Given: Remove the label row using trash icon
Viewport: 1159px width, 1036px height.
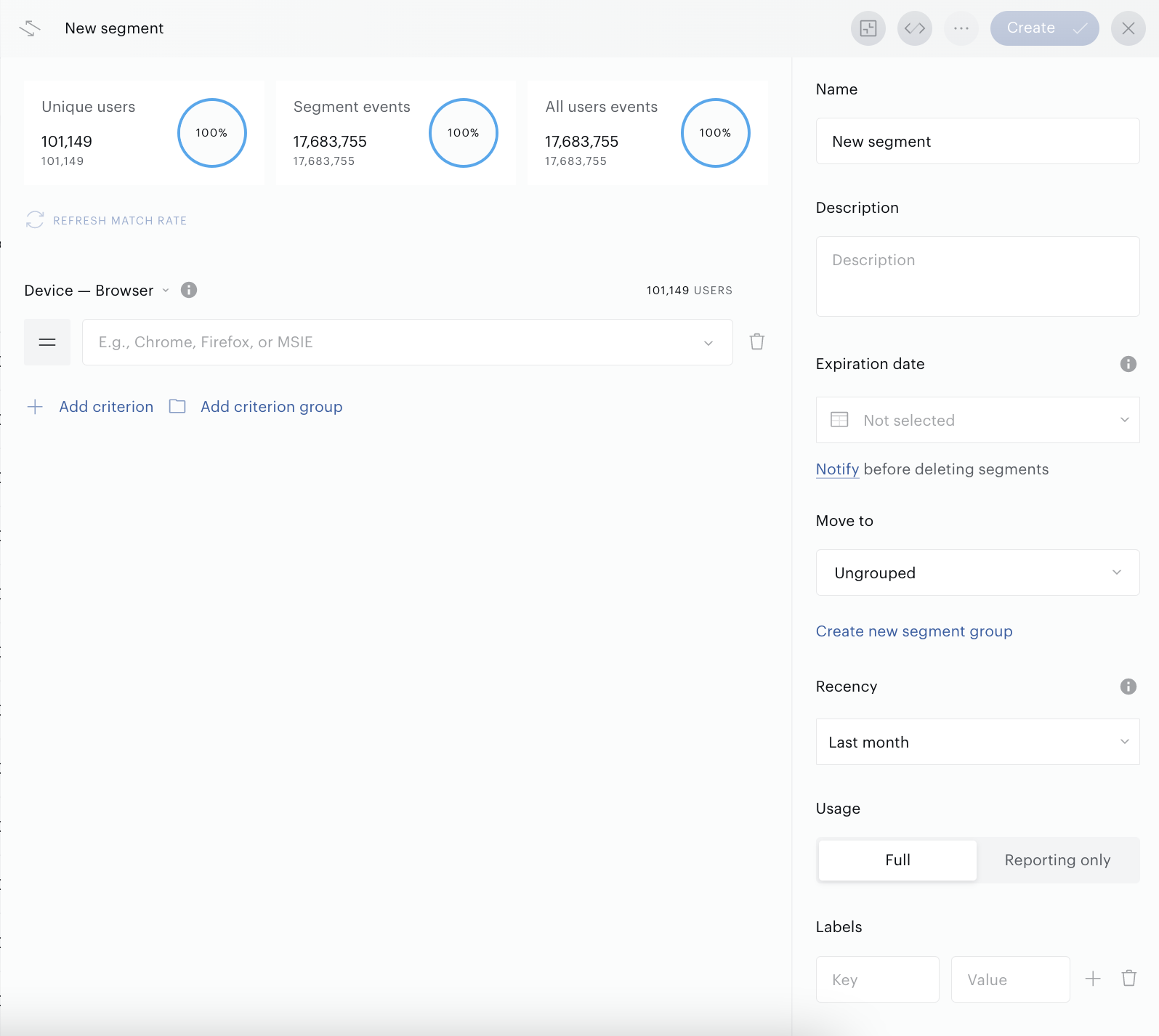Looking at the screenshot, I should [x=1129, y=979].
